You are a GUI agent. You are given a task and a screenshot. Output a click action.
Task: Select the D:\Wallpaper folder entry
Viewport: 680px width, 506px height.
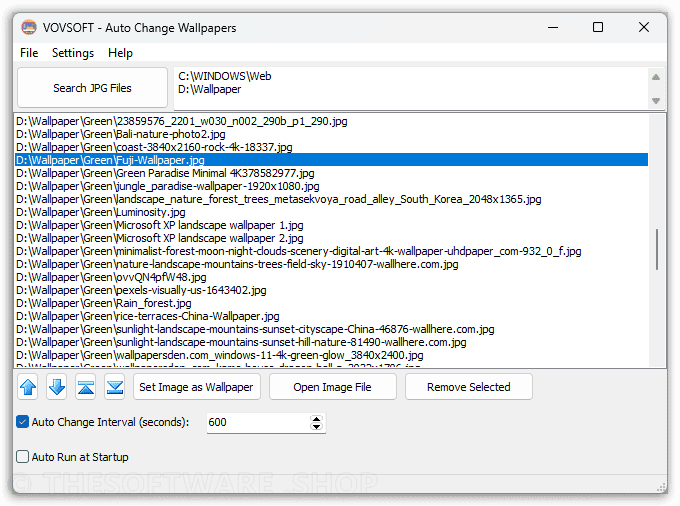(x=209, y=89)
